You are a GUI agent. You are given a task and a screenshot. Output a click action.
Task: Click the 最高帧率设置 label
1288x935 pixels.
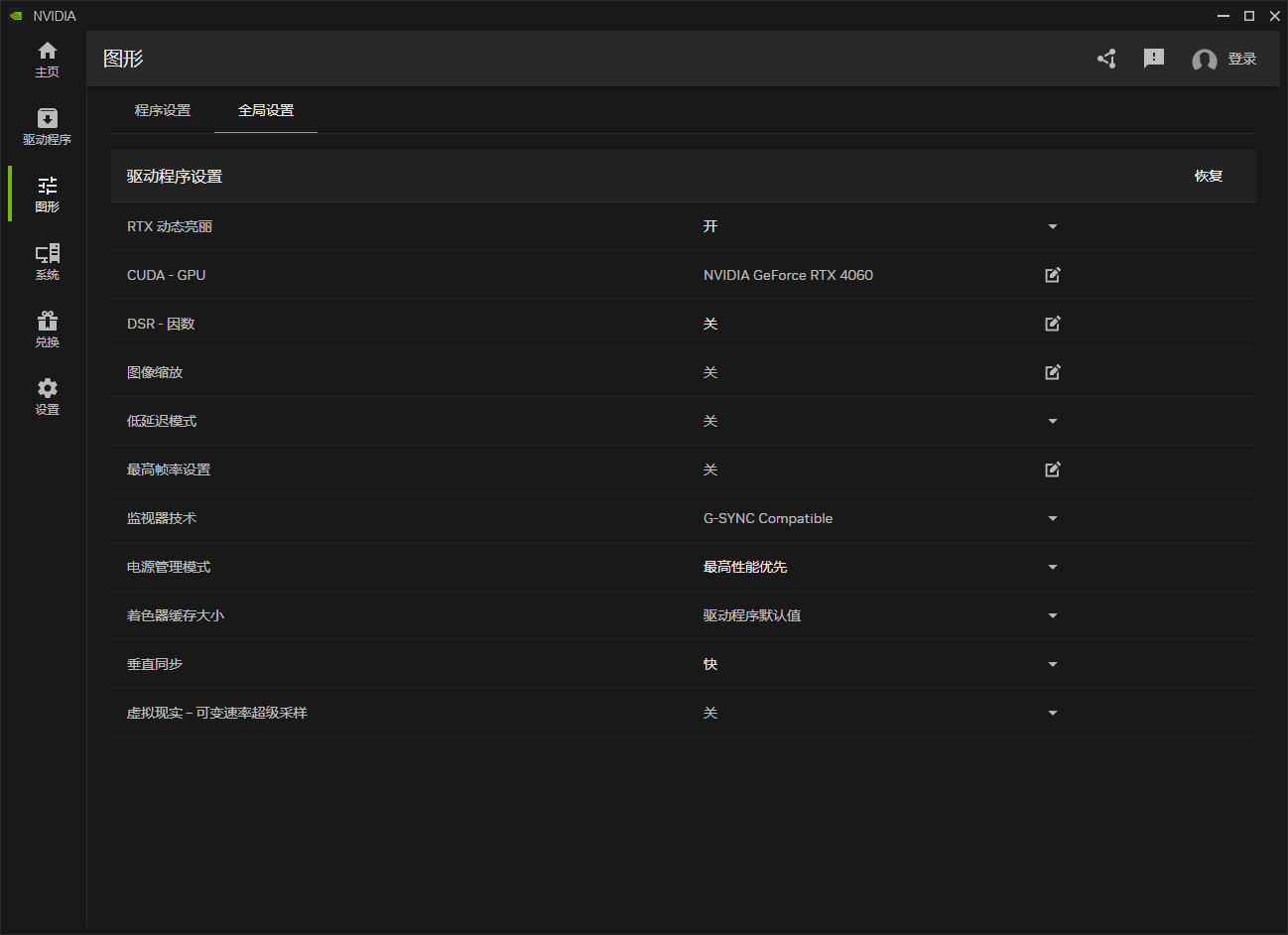[169, 469]
